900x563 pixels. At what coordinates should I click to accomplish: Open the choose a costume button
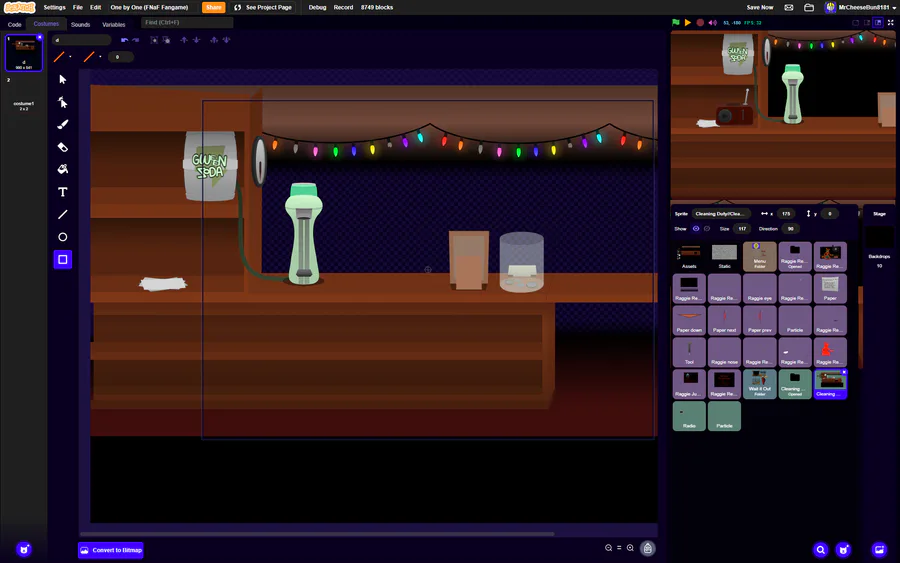(24, 549)
